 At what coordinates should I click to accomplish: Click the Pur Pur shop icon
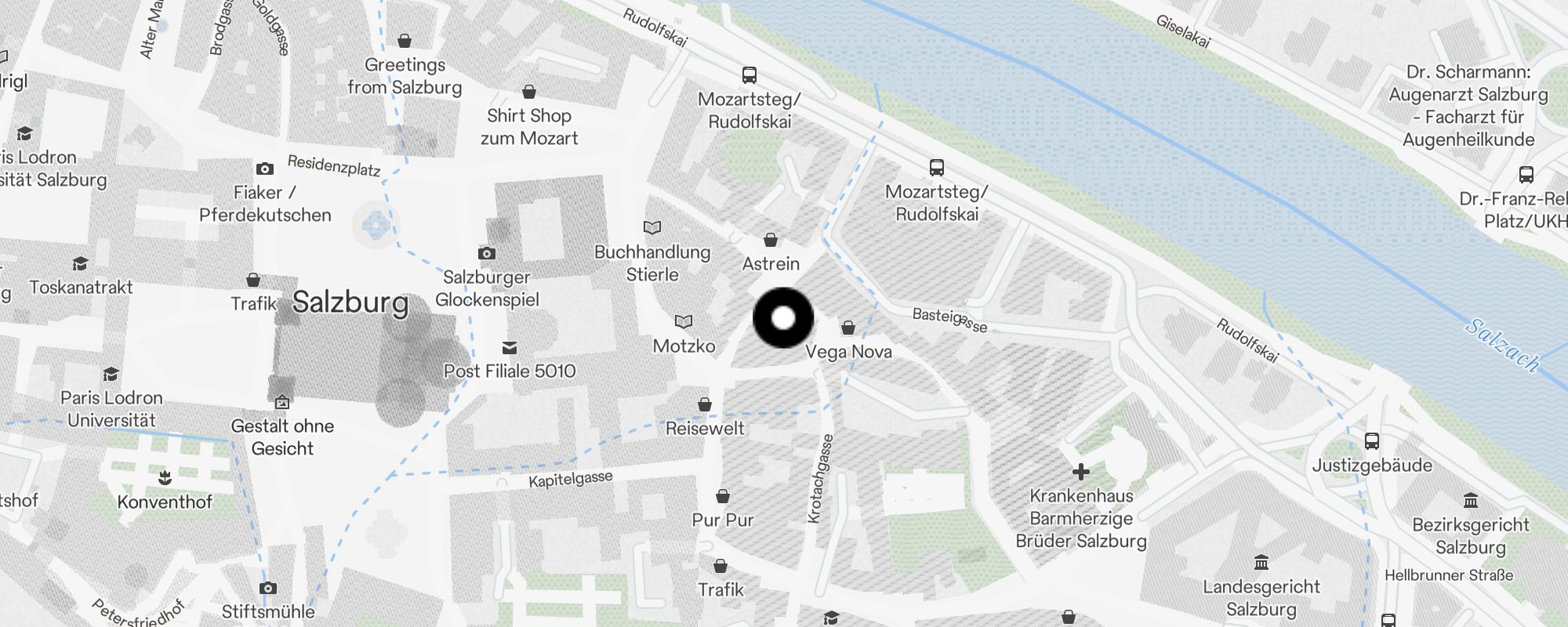click(x=723, y=496)
